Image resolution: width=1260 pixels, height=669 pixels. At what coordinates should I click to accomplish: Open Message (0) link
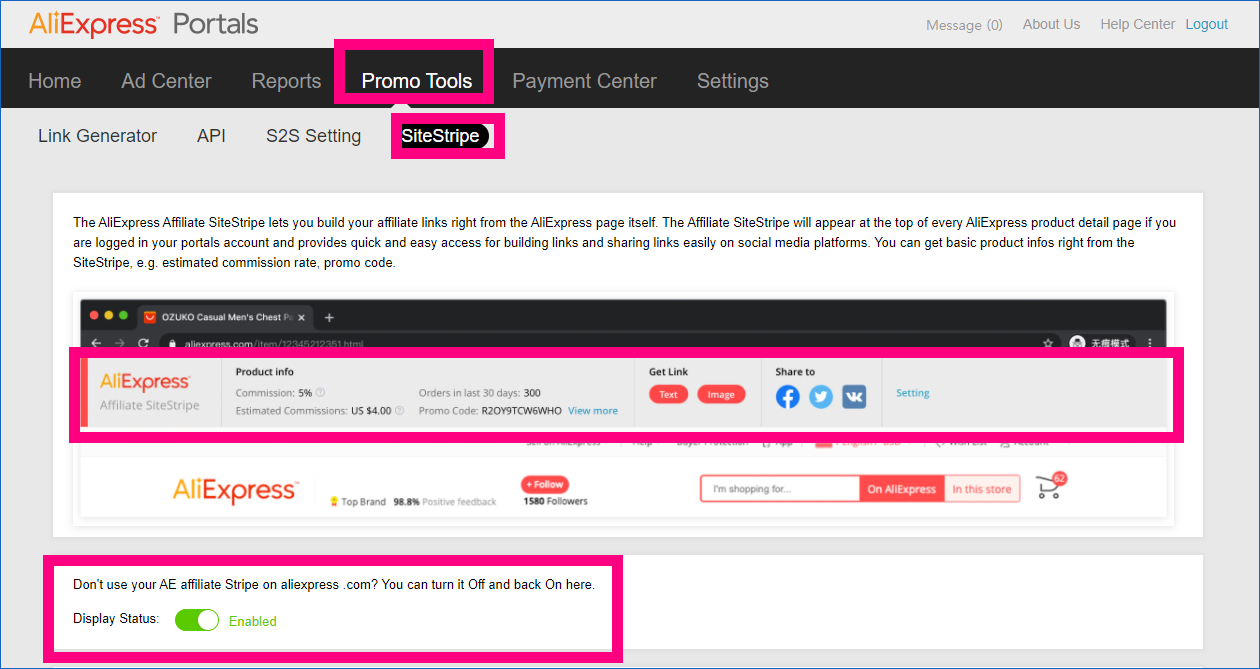coord(964,25)
